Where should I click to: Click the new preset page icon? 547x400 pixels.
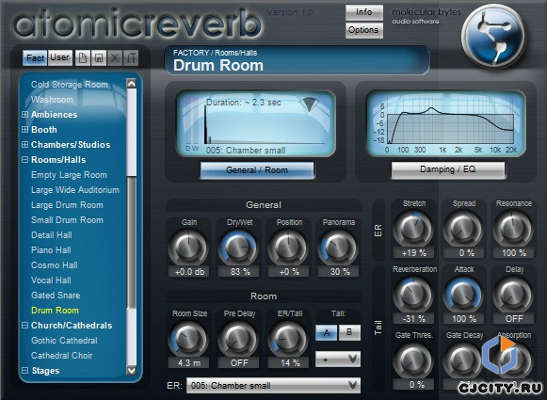point(83,58)
